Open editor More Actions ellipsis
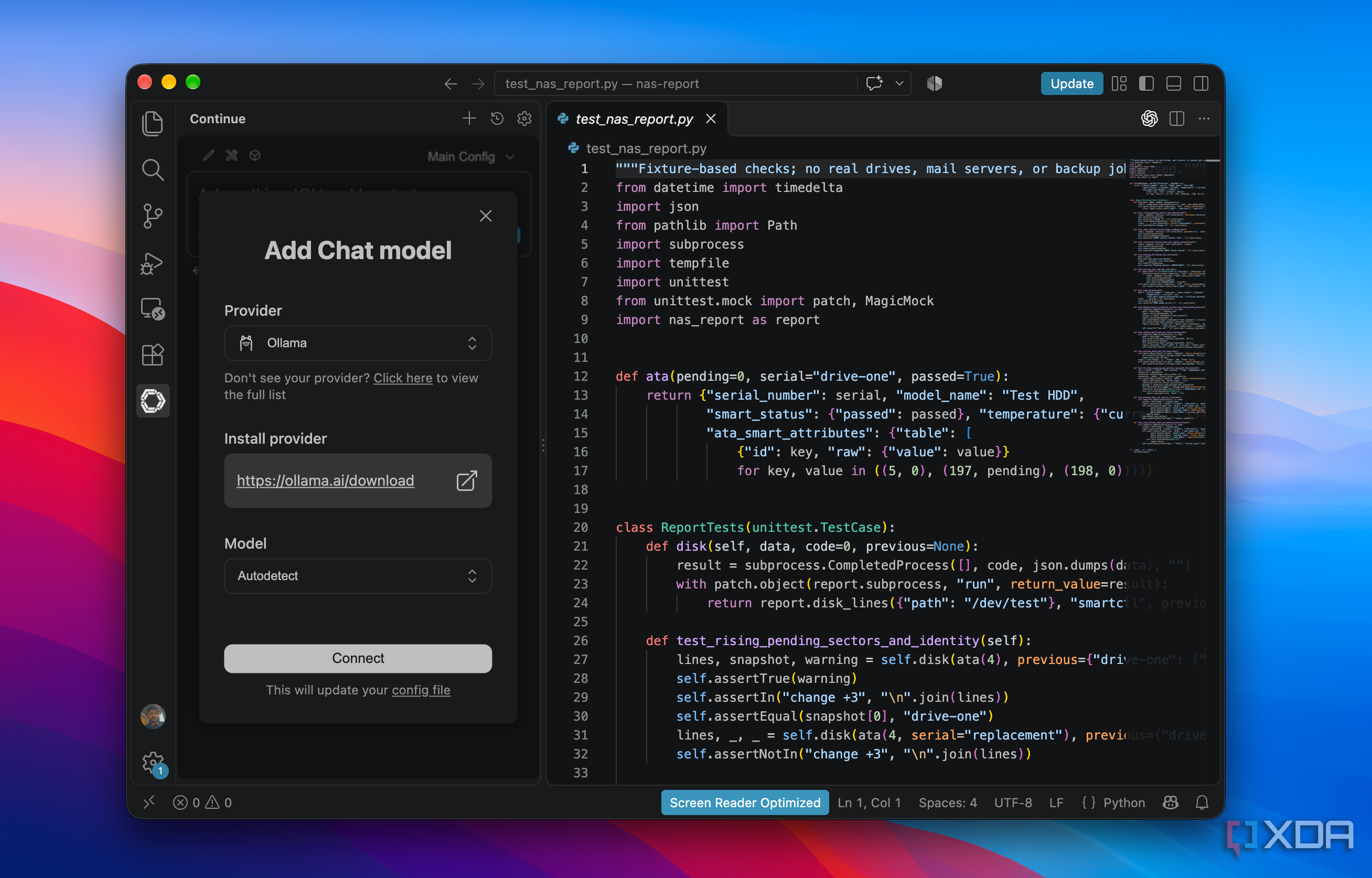The width and height of the screenshot is (1372, 878). click(1204, 118)
